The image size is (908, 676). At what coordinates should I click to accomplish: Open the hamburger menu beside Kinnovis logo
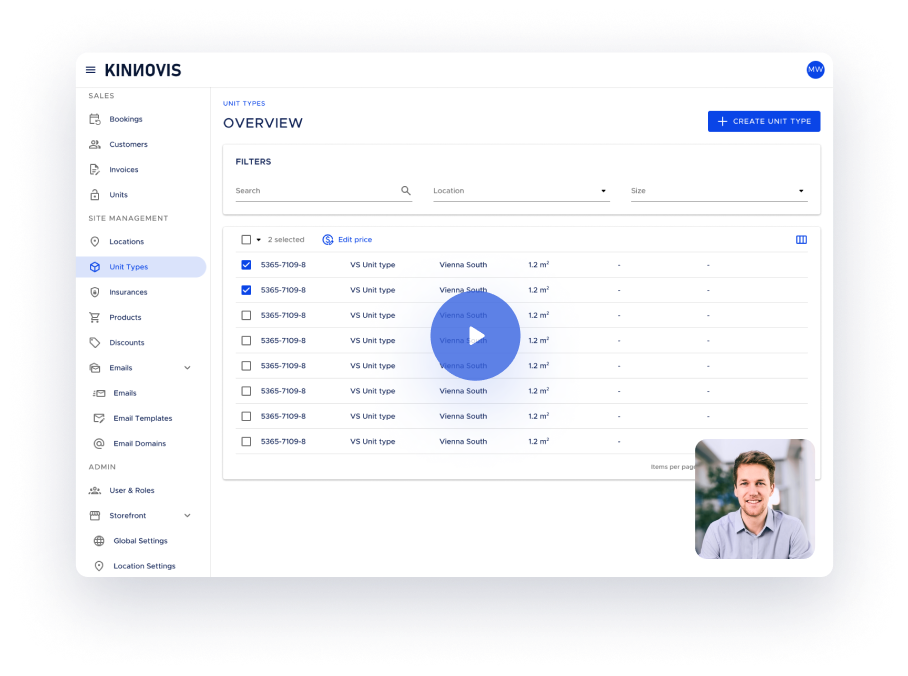[90, 70]
